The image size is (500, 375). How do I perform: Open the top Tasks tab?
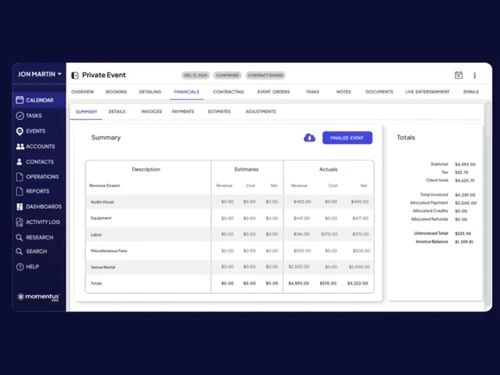[x=312, y=92]
